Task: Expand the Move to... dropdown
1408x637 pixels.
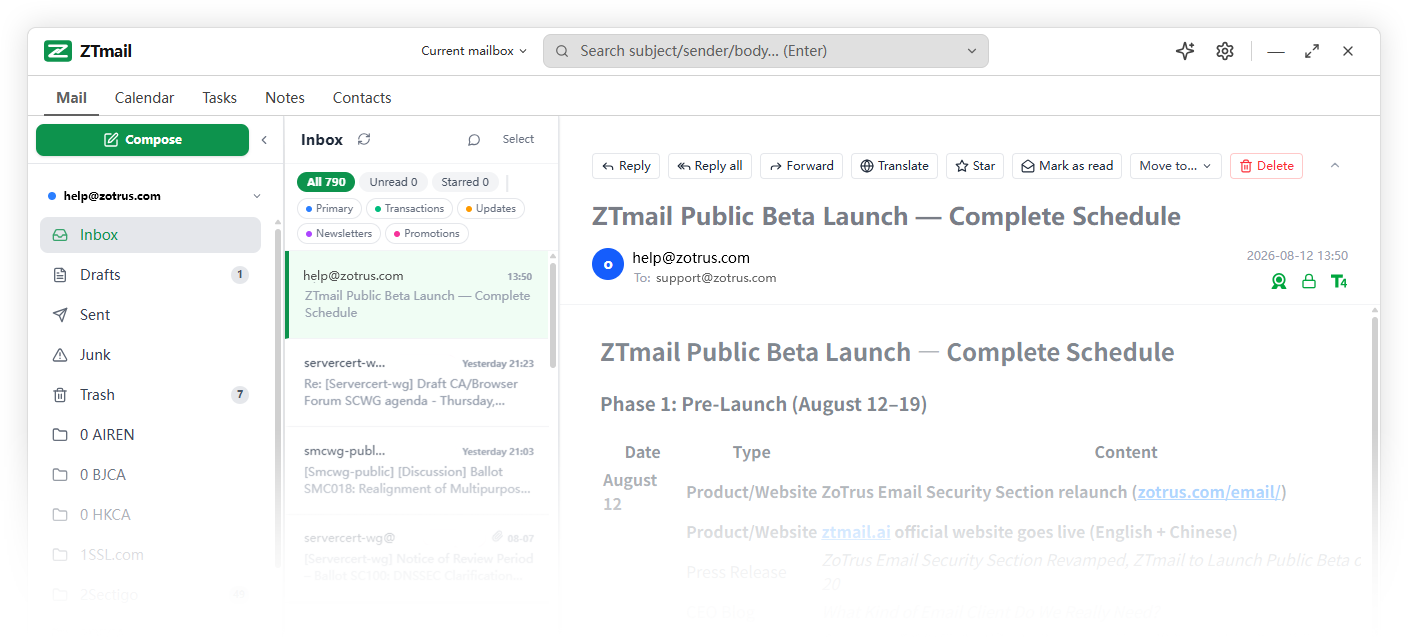Action: pos(1175,166)
